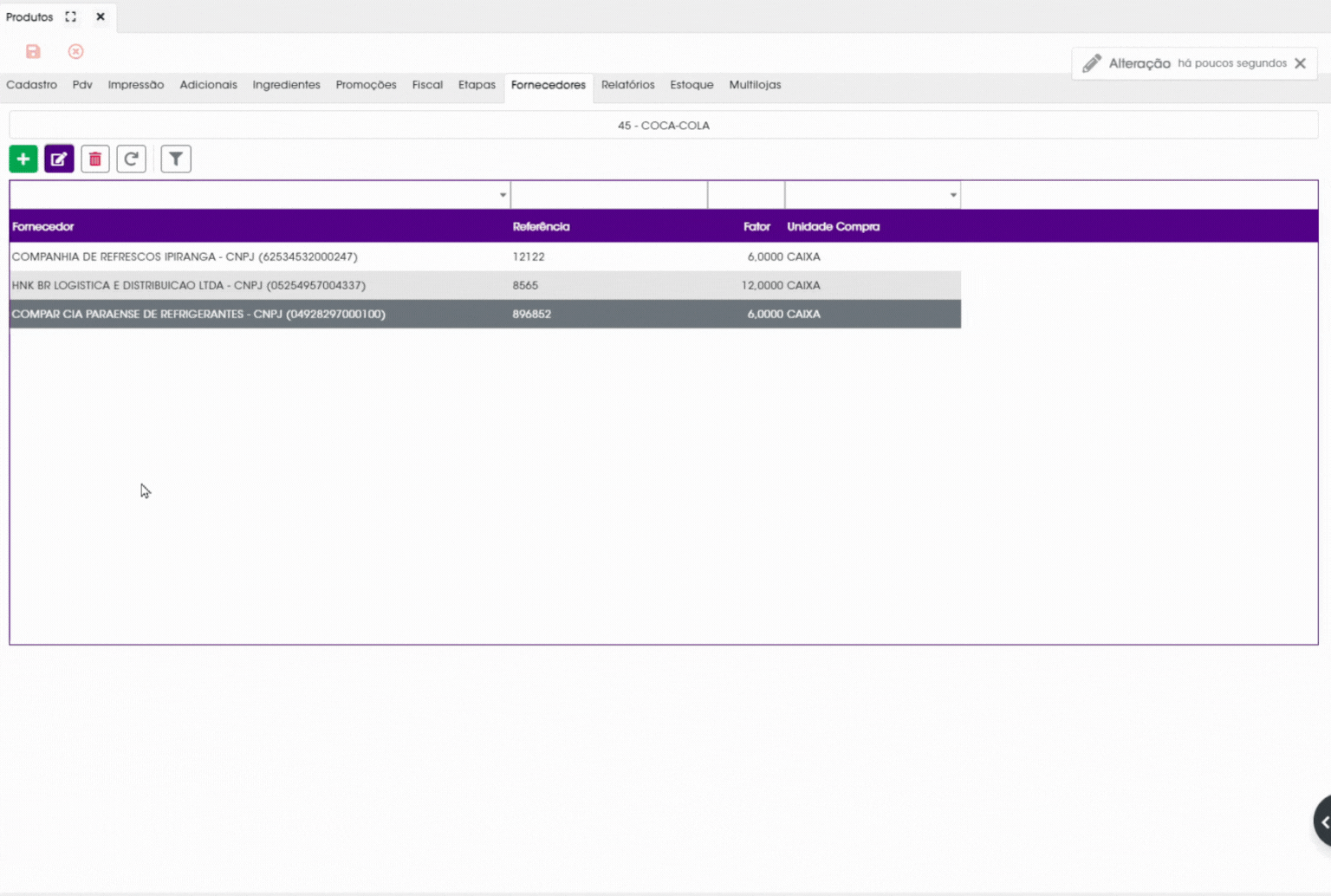1331x896 pixels.
Task: Open the Fornecedor filter dropdown arrow
Action: tap(503, 195)
